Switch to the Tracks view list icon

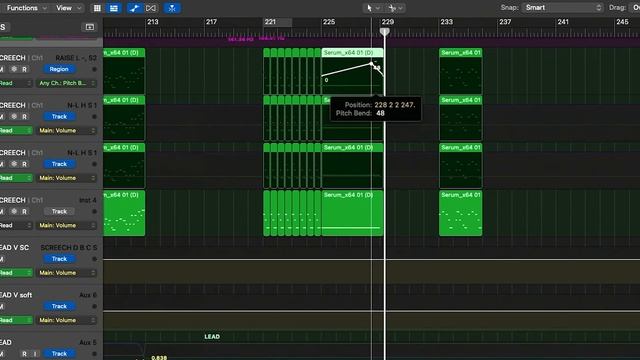[114, 8]
